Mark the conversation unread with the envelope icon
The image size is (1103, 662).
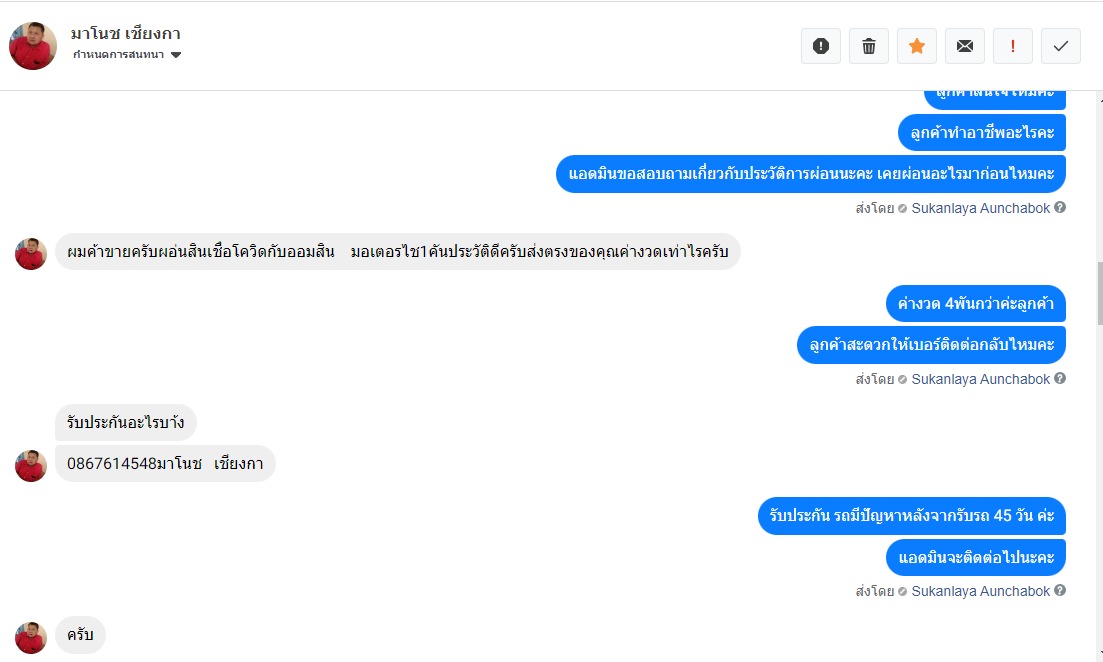click(x=965, y=46)
